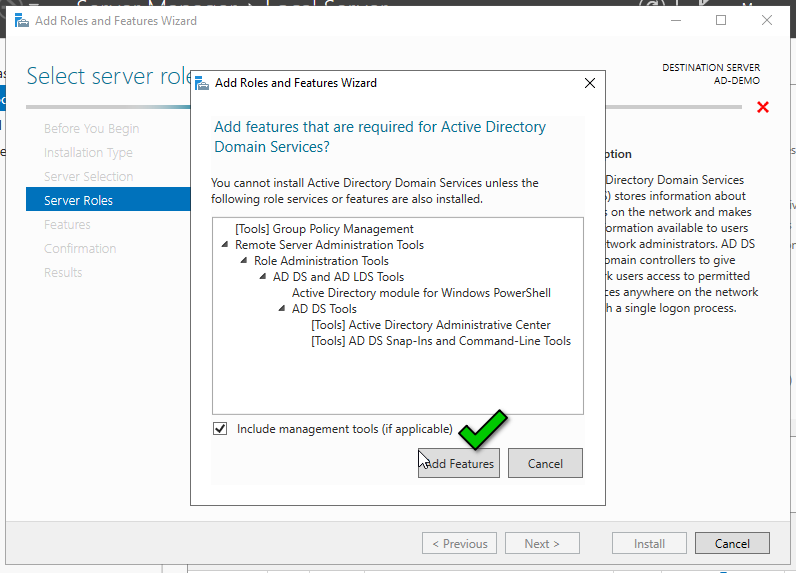Viewport: 796px width, 573px height.
Task: Collapse Remote Server Administration Tools node
Action: (226, 245)
